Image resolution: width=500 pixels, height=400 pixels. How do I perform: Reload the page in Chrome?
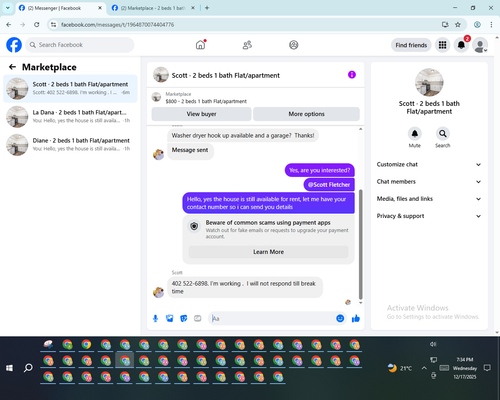click(37, 25)
